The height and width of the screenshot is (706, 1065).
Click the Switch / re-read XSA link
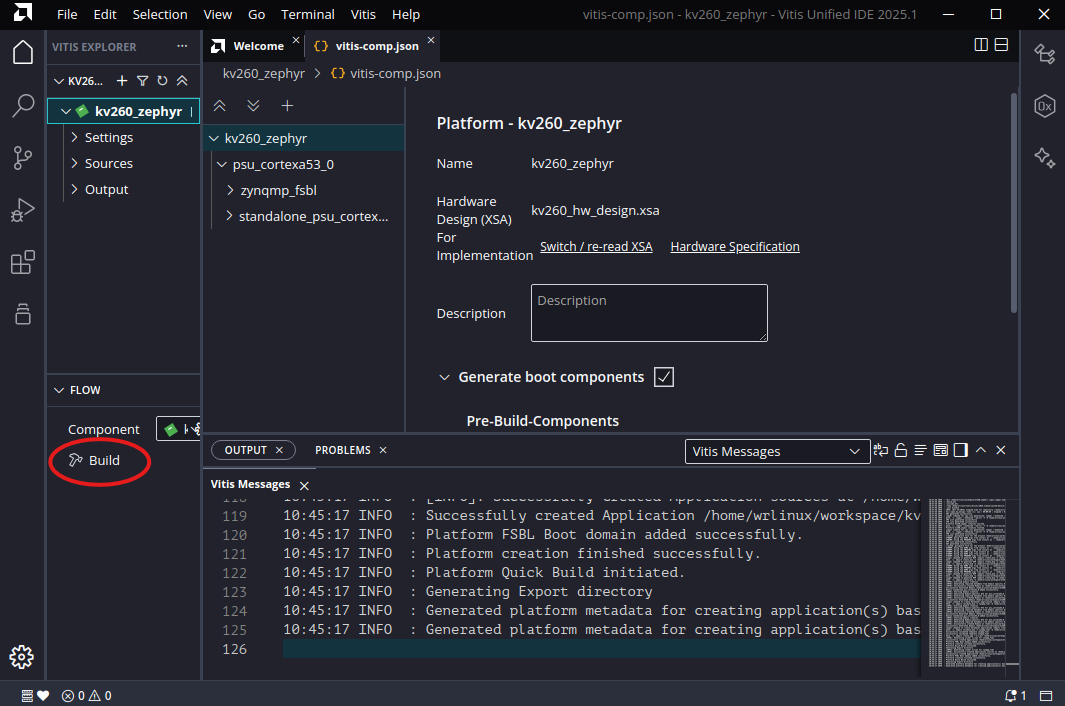(x=596, y=247)
